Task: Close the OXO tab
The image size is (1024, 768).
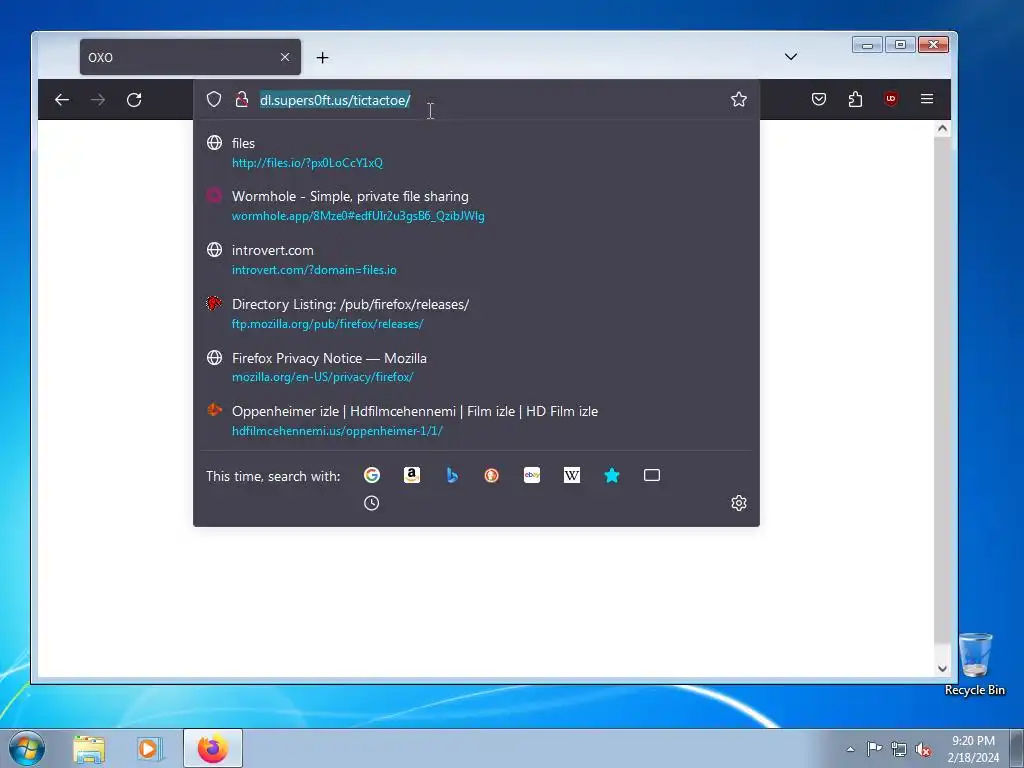Action: point(285,57)
